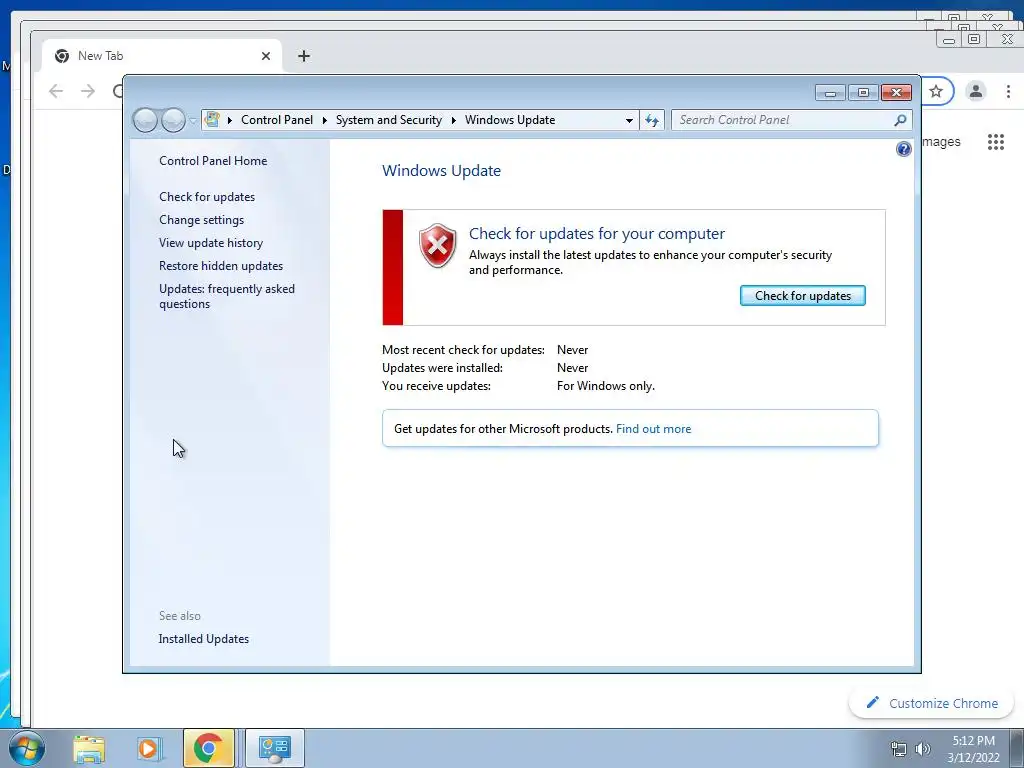Expand arrow after System and Security breadcrumb

pos(453,120)
